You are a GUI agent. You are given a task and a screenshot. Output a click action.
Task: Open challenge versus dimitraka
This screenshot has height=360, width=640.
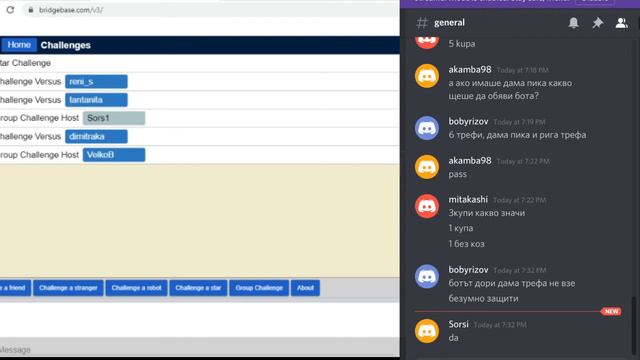(x=96, y=136)
